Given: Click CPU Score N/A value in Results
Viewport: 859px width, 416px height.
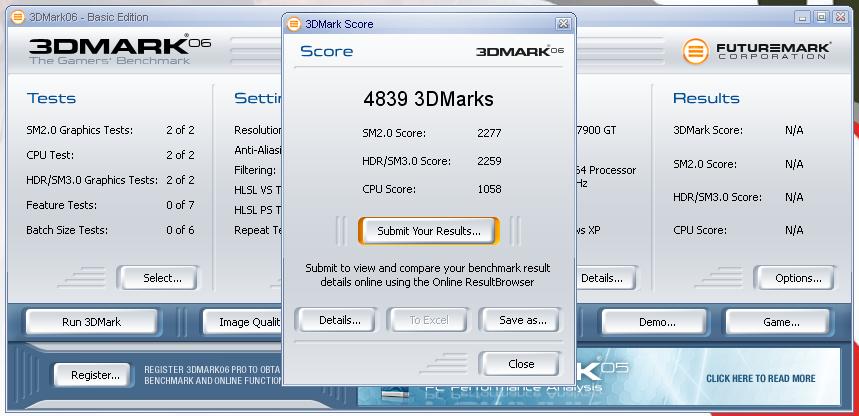Looking at the screenshot, I should (x=794, y=230).
